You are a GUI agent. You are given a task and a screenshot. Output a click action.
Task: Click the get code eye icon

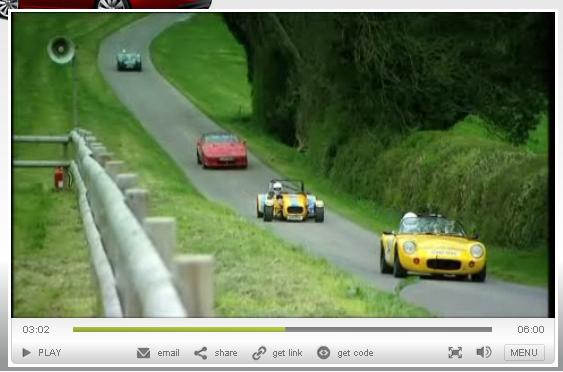324,353
